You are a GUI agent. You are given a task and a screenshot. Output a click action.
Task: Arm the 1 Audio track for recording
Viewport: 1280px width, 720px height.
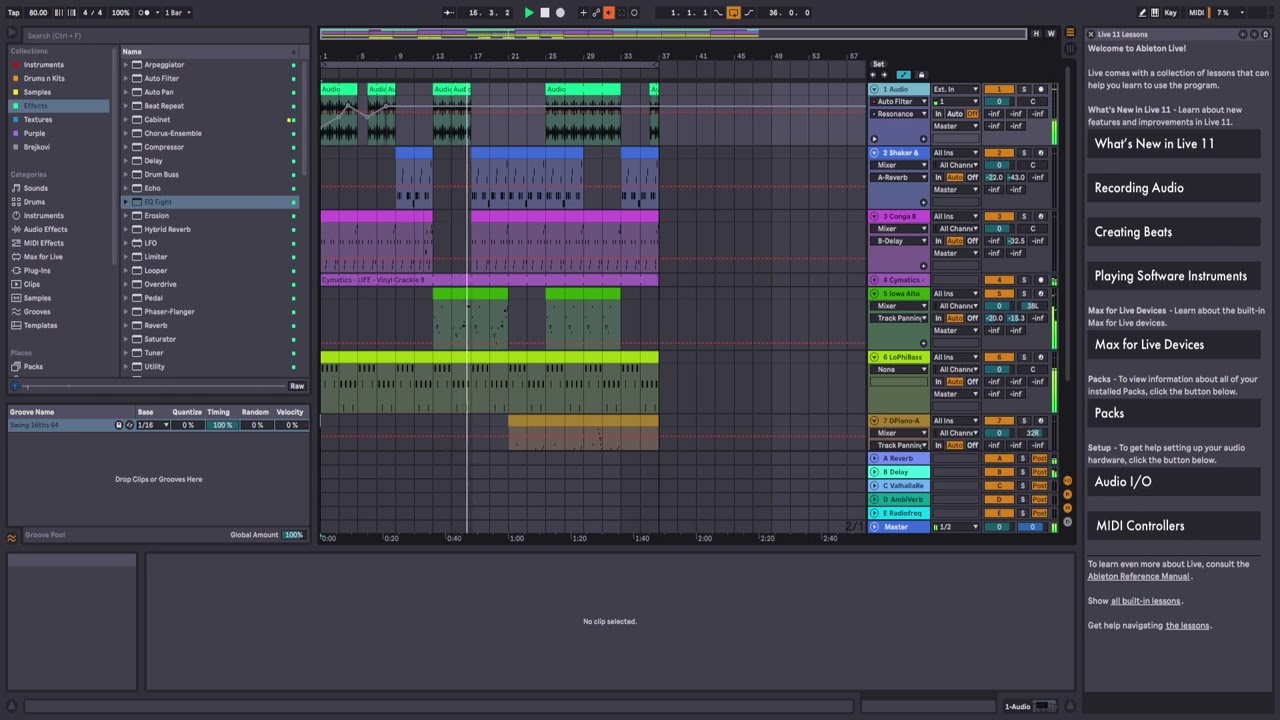pos(1040,90)
